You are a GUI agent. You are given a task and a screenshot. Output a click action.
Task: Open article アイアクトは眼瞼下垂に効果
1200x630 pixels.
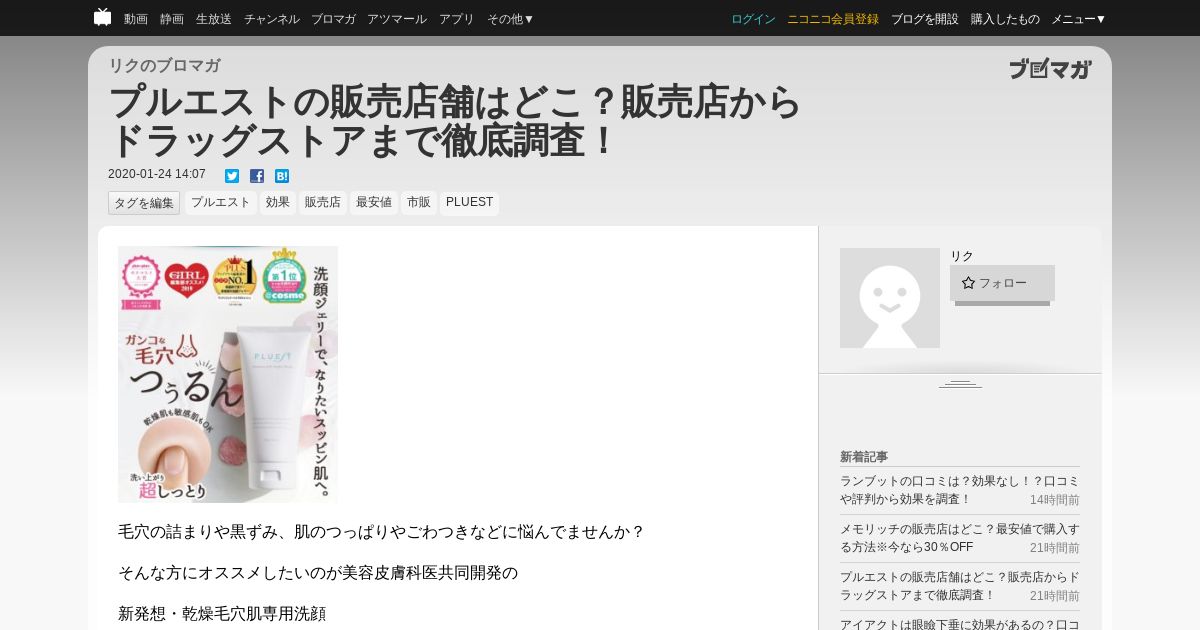(x=960, y=624)
